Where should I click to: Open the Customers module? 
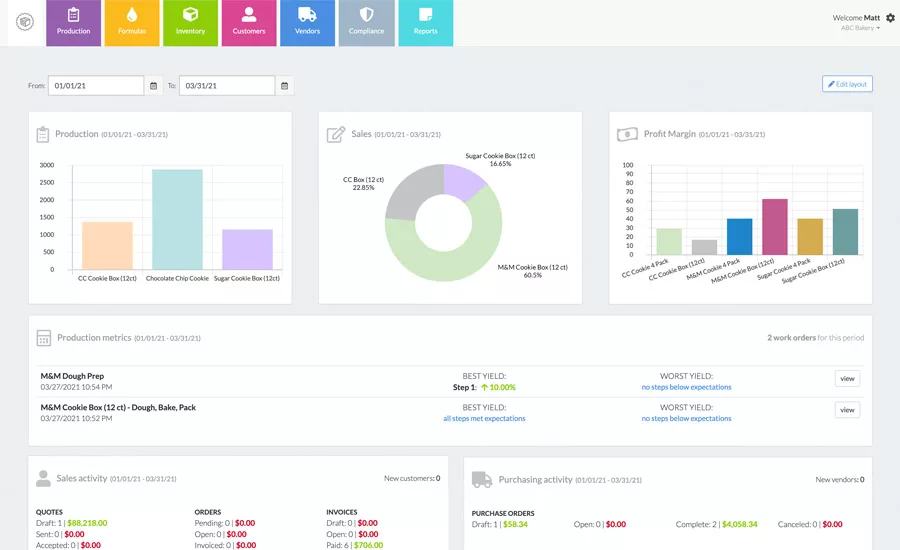(249, 22)
